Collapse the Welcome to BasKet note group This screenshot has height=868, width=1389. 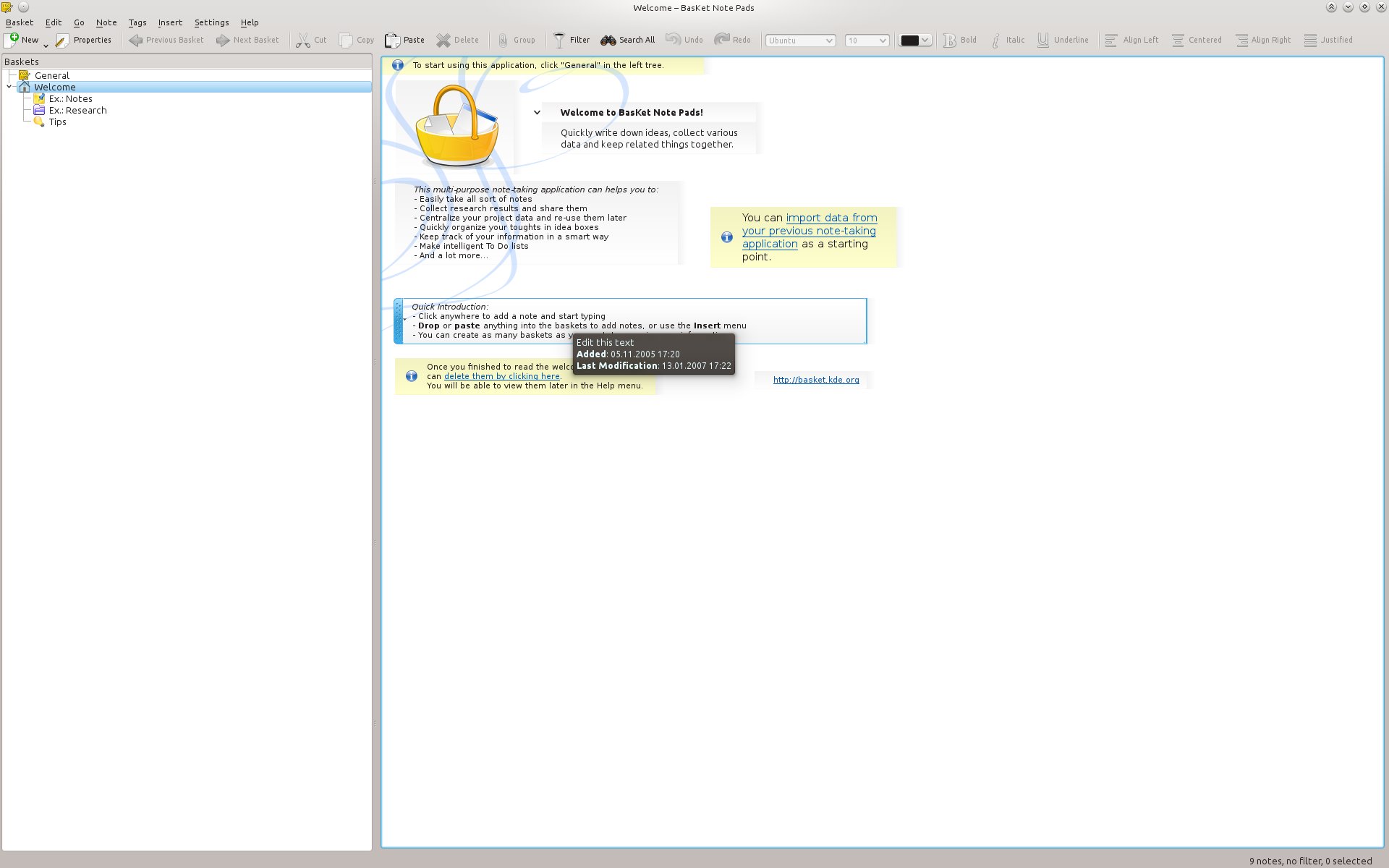coord(537,112)
